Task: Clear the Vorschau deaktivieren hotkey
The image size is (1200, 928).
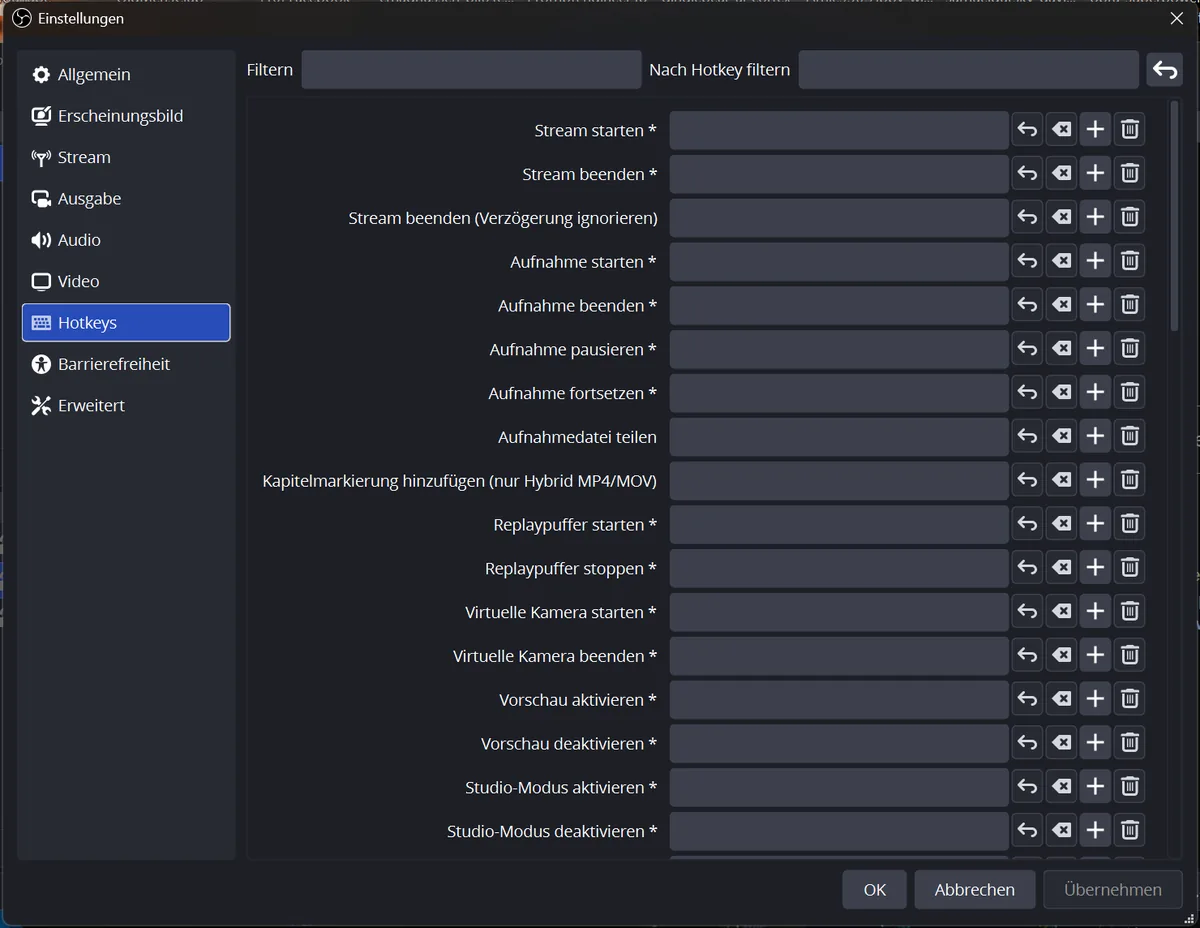Action: 1061,743
